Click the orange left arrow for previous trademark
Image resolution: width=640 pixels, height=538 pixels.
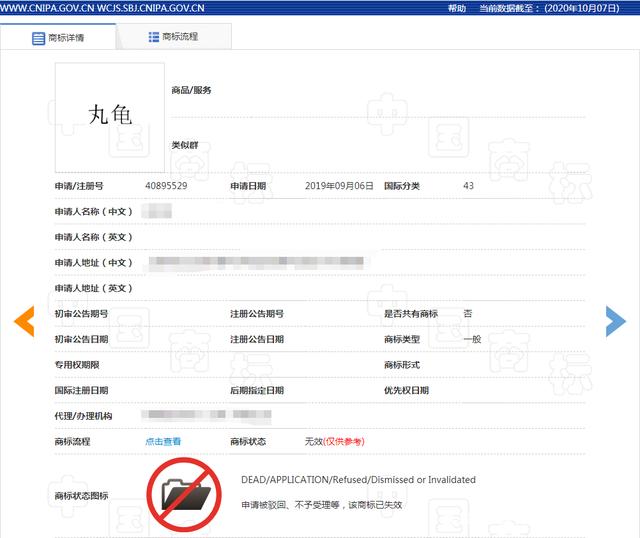[24, 320]
